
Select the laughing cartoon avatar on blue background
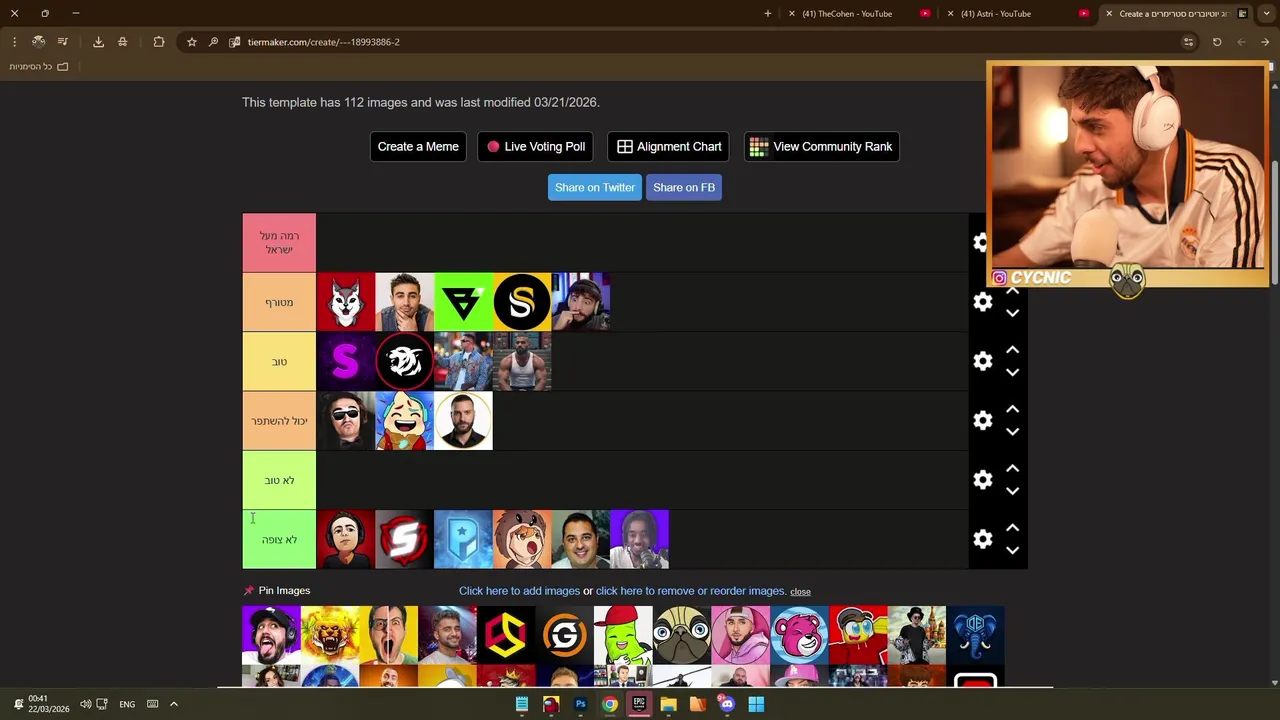[x=404, y=421]
